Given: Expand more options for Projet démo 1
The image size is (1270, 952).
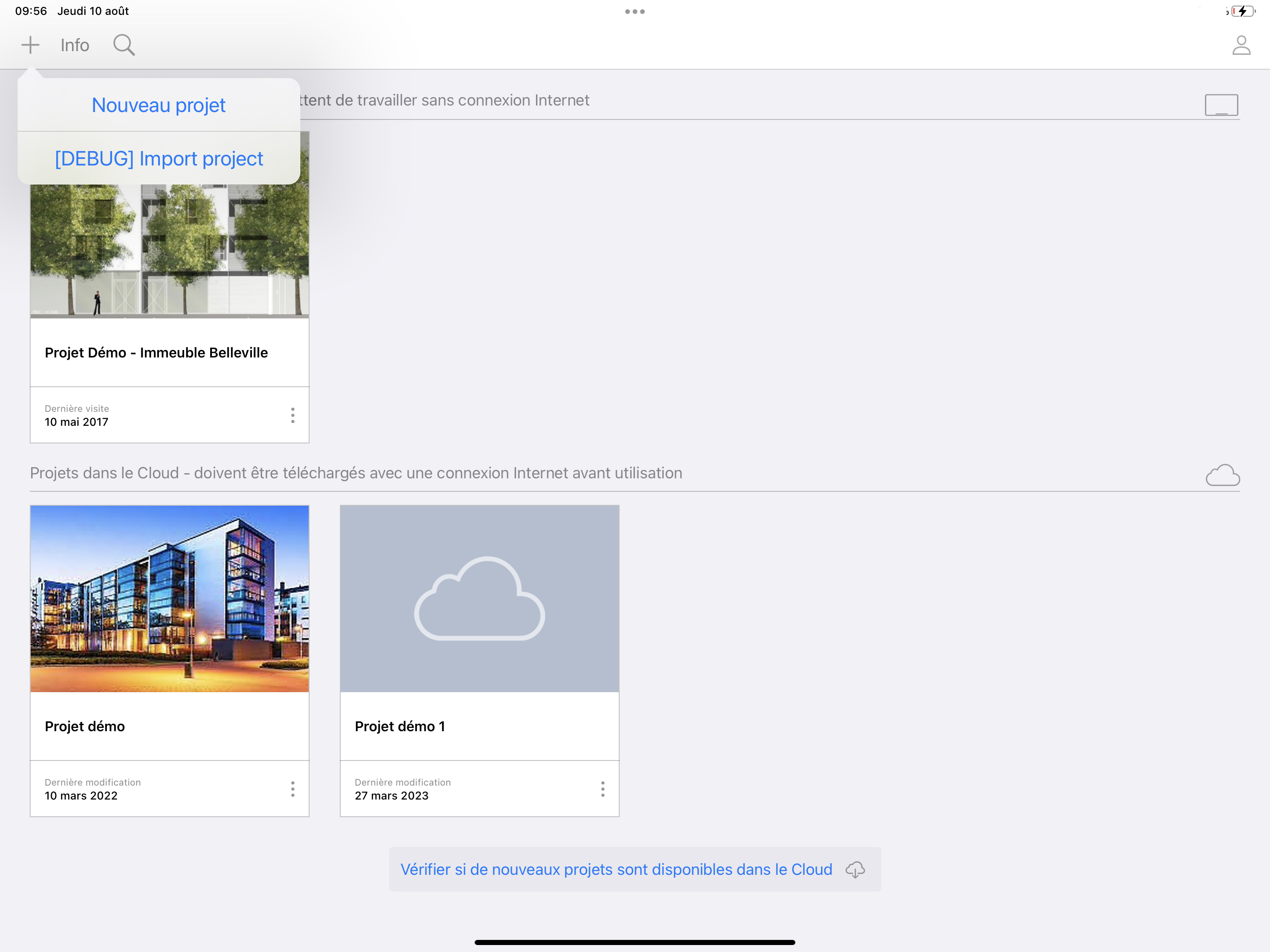Looking at the screenshot, I should 602,789.
